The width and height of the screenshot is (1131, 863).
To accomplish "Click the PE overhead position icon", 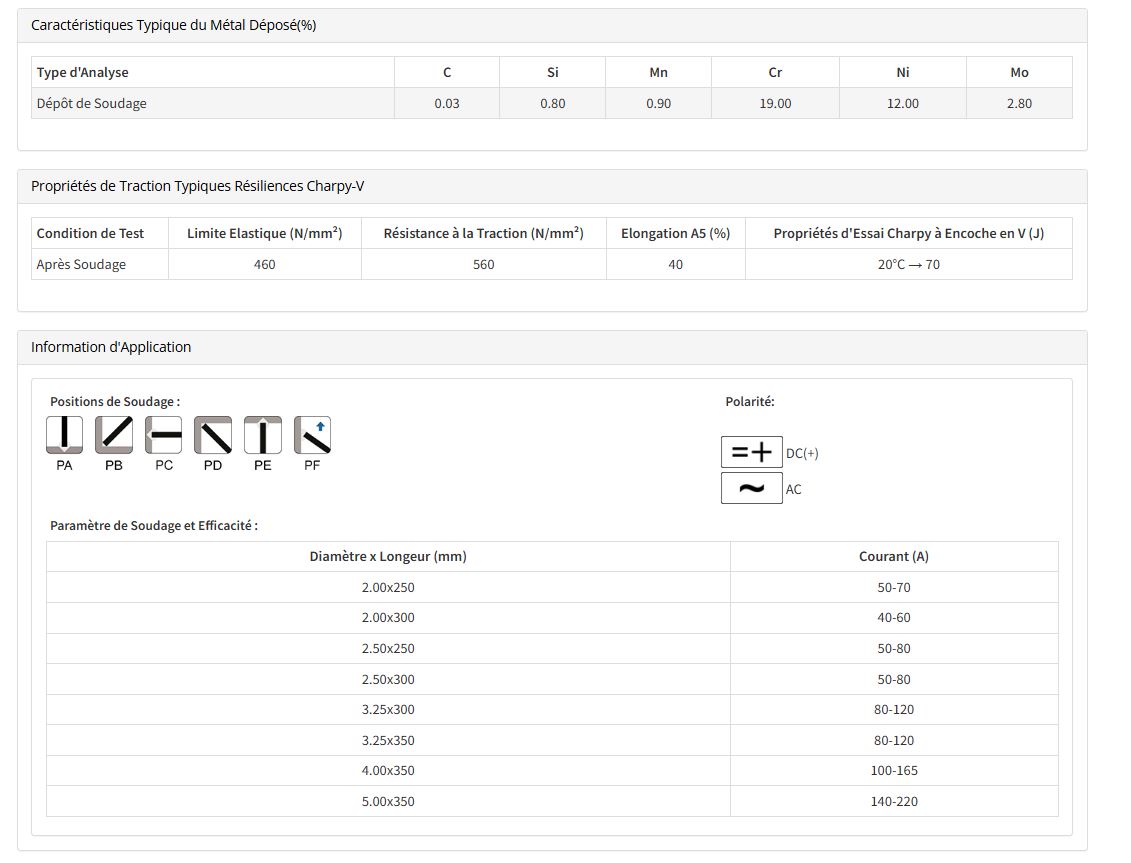I will (x=262, y=435).
